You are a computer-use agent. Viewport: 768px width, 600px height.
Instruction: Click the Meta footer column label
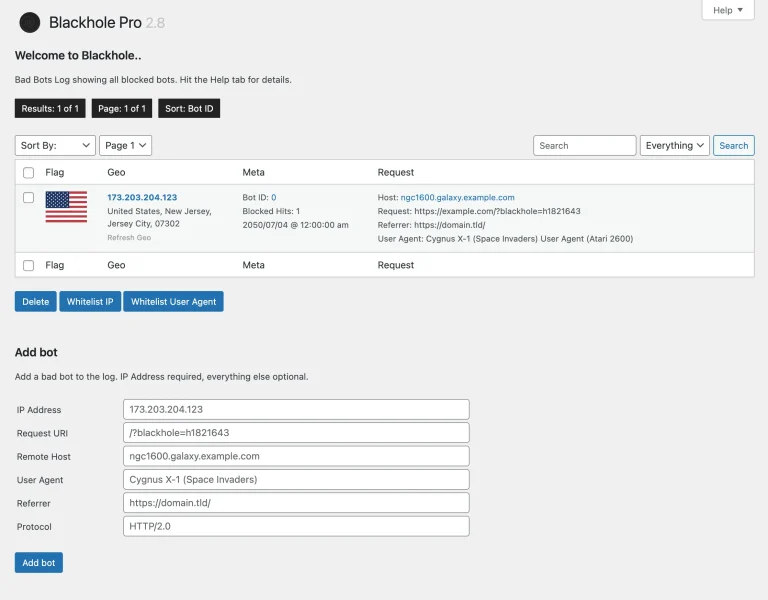[253, 265]
